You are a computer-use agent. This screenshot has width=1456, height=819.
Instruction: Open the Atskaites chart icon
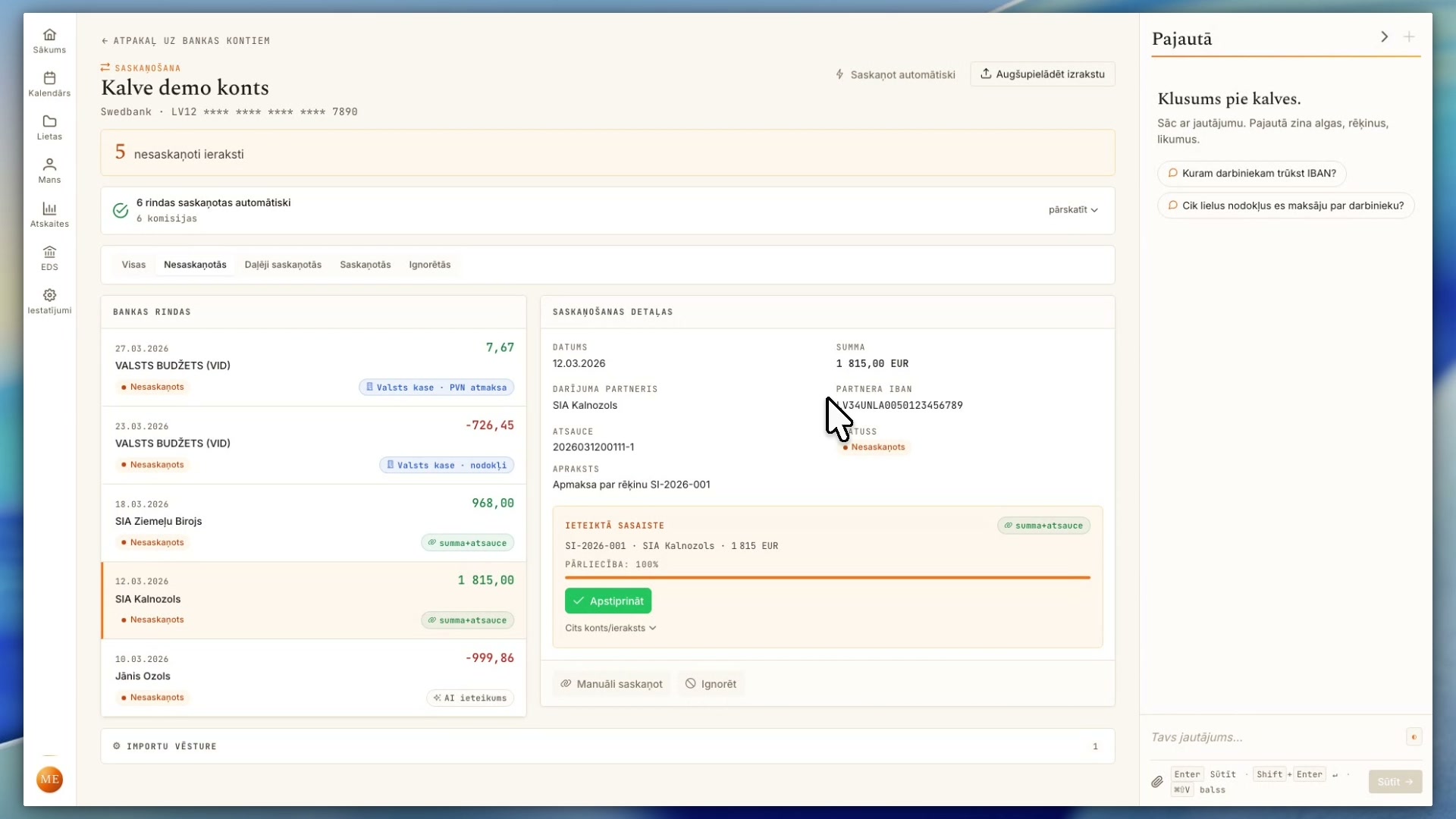point(49,209)
